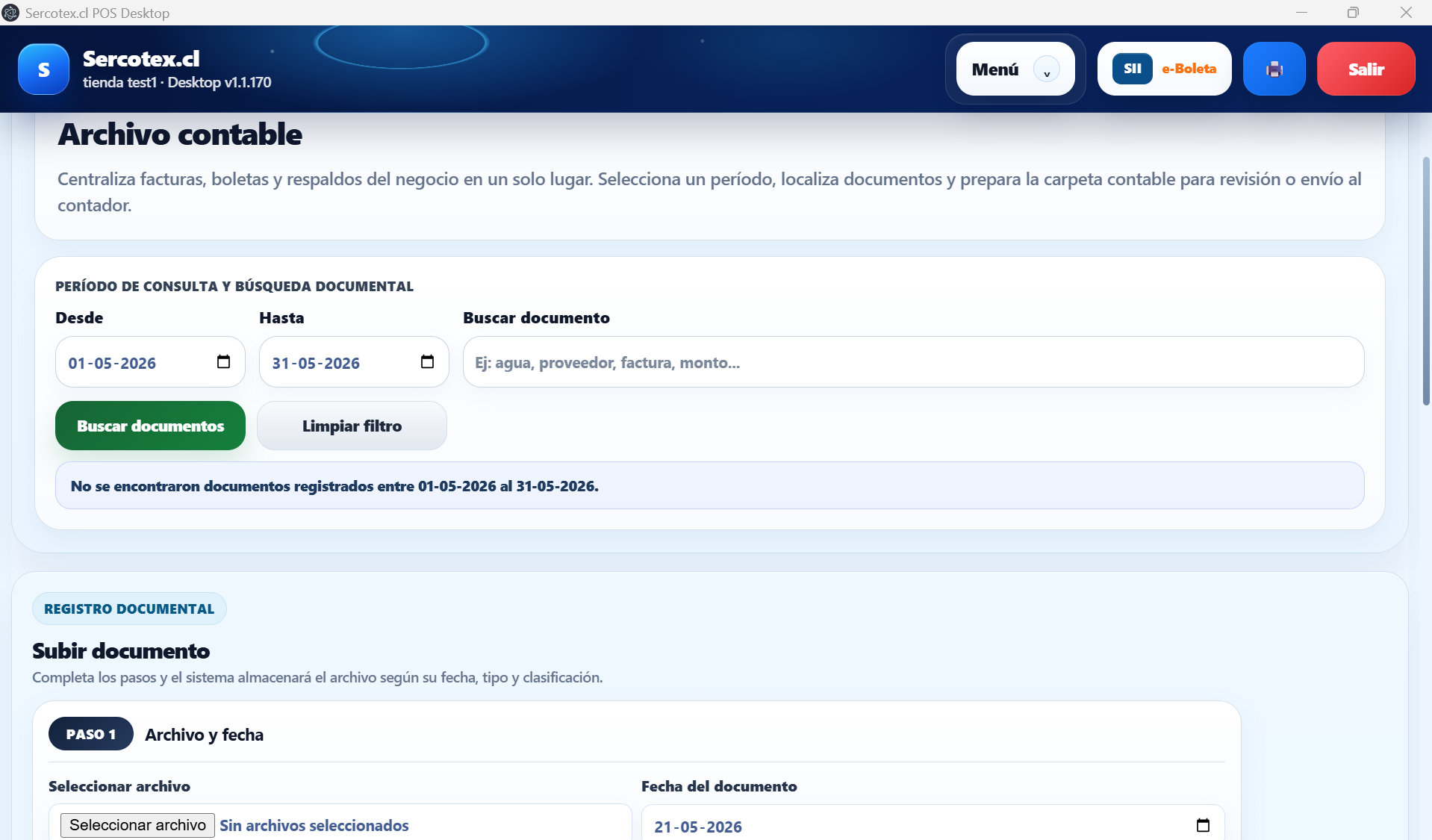Click the e-Boleta button

coord(1164,69)
